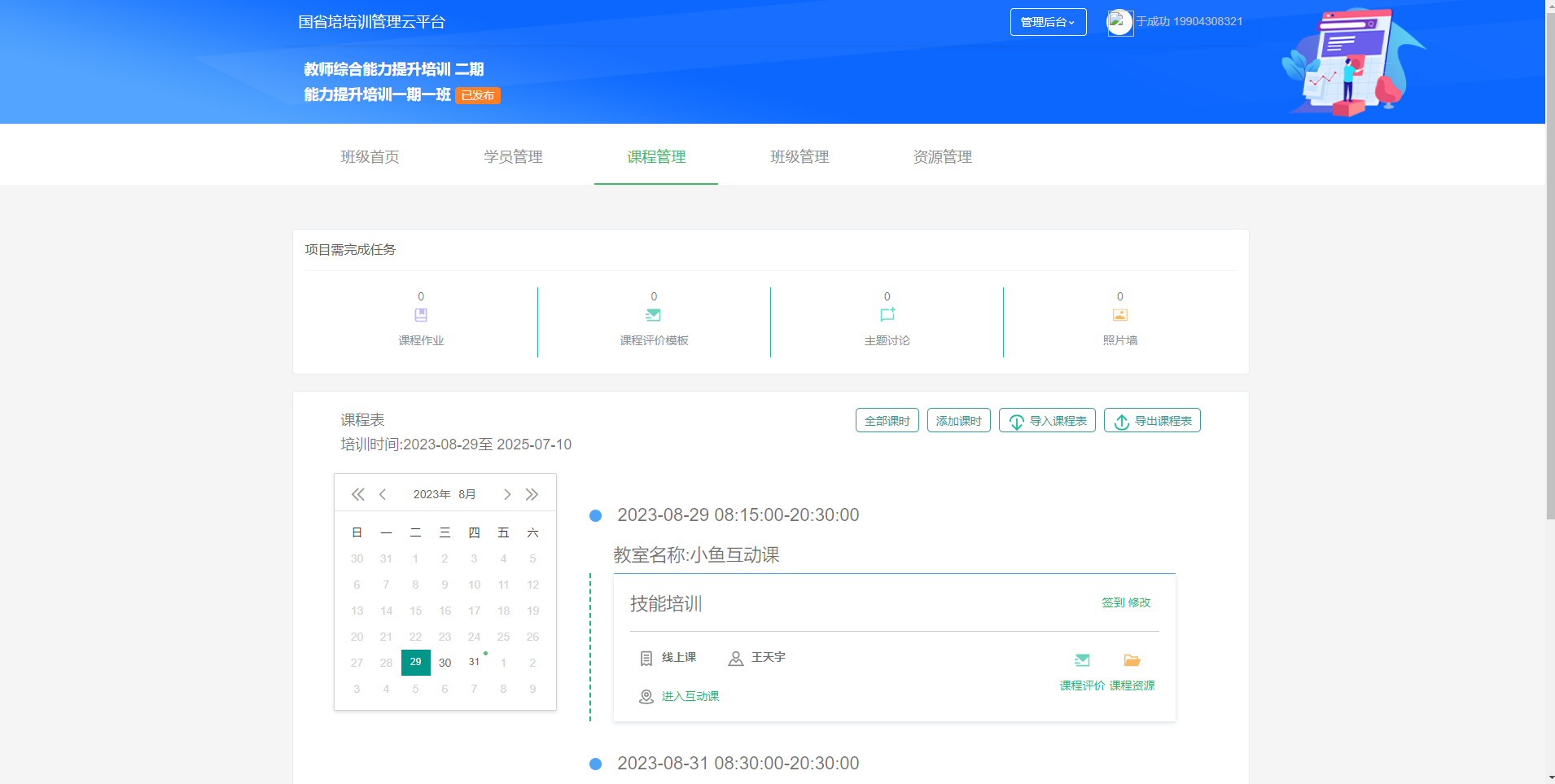Click the location icon beside 进入互动课
Viewport: 1555px width, 784px height.
coord(646,697)
